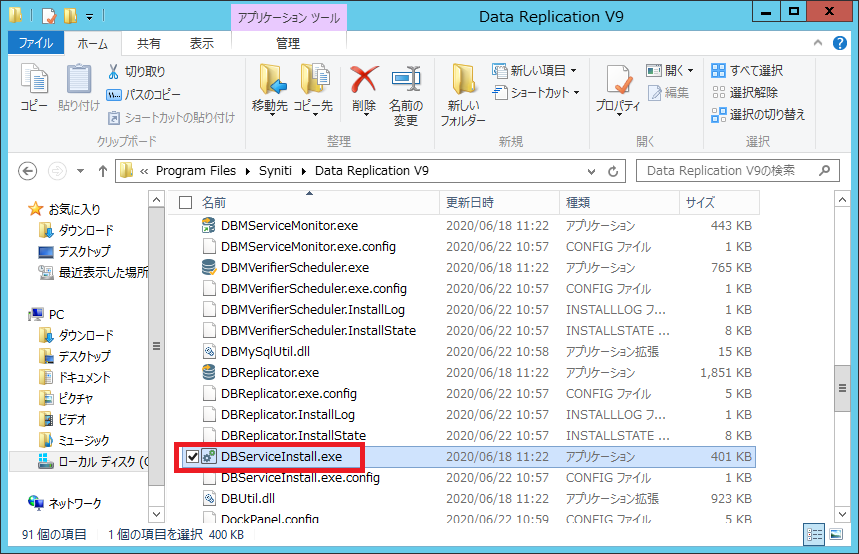Screen dimensions: 859x554
Task: Switch to the Share (共有) tab
Action: (x=148, y=44)
